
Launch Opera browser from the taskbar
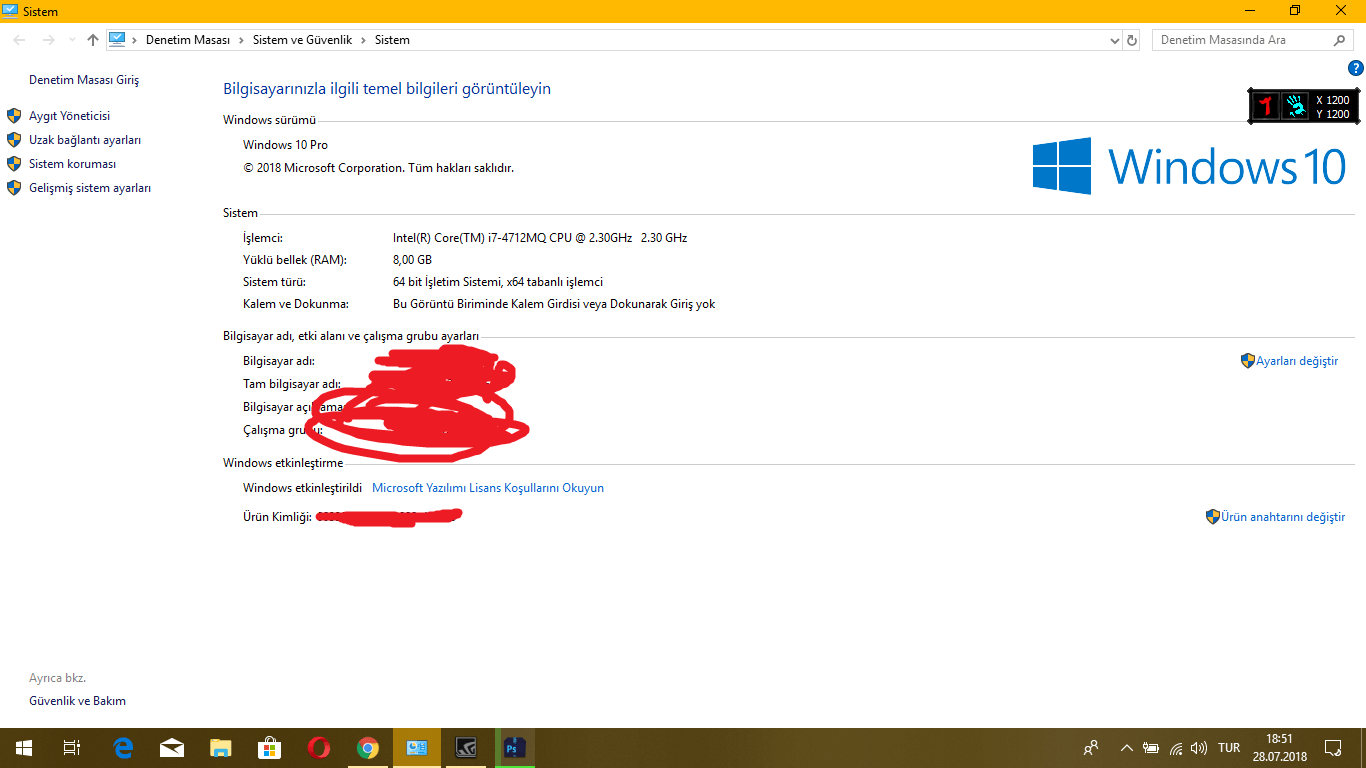pyautogui.click(x=319, y=748)
